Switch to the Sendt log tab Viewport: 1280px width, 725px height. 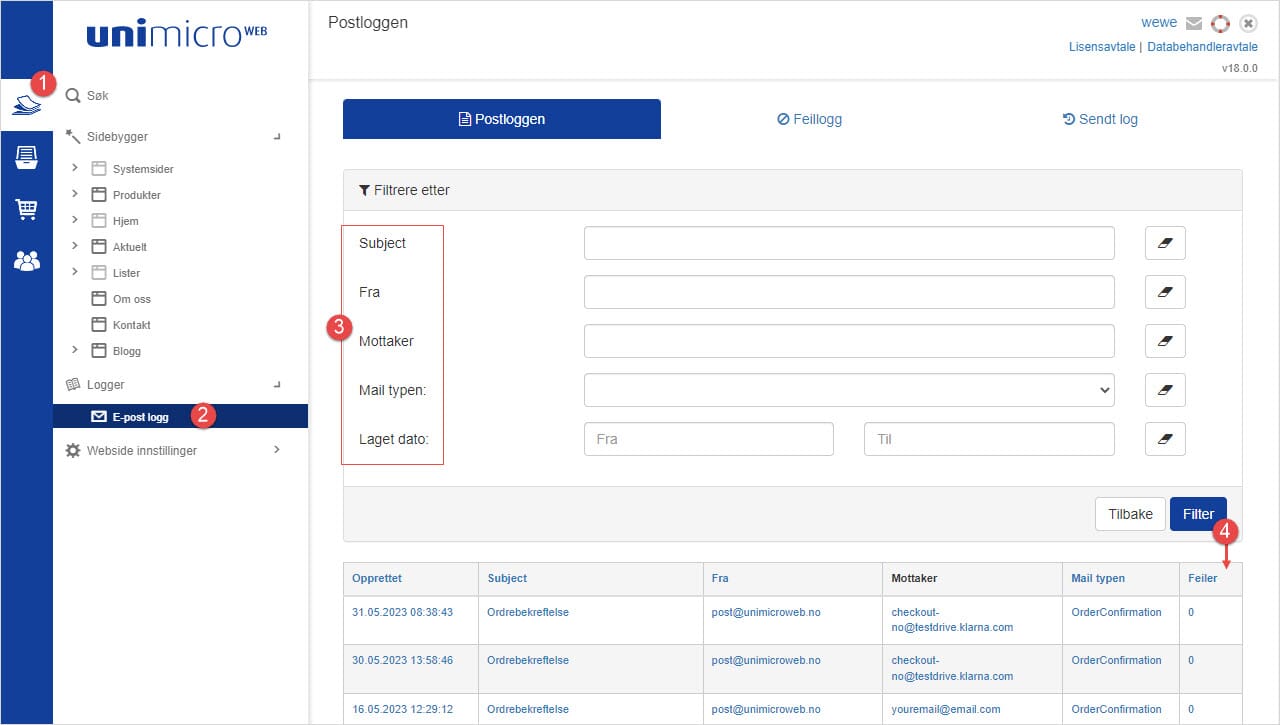click(x=1100, y=119)
